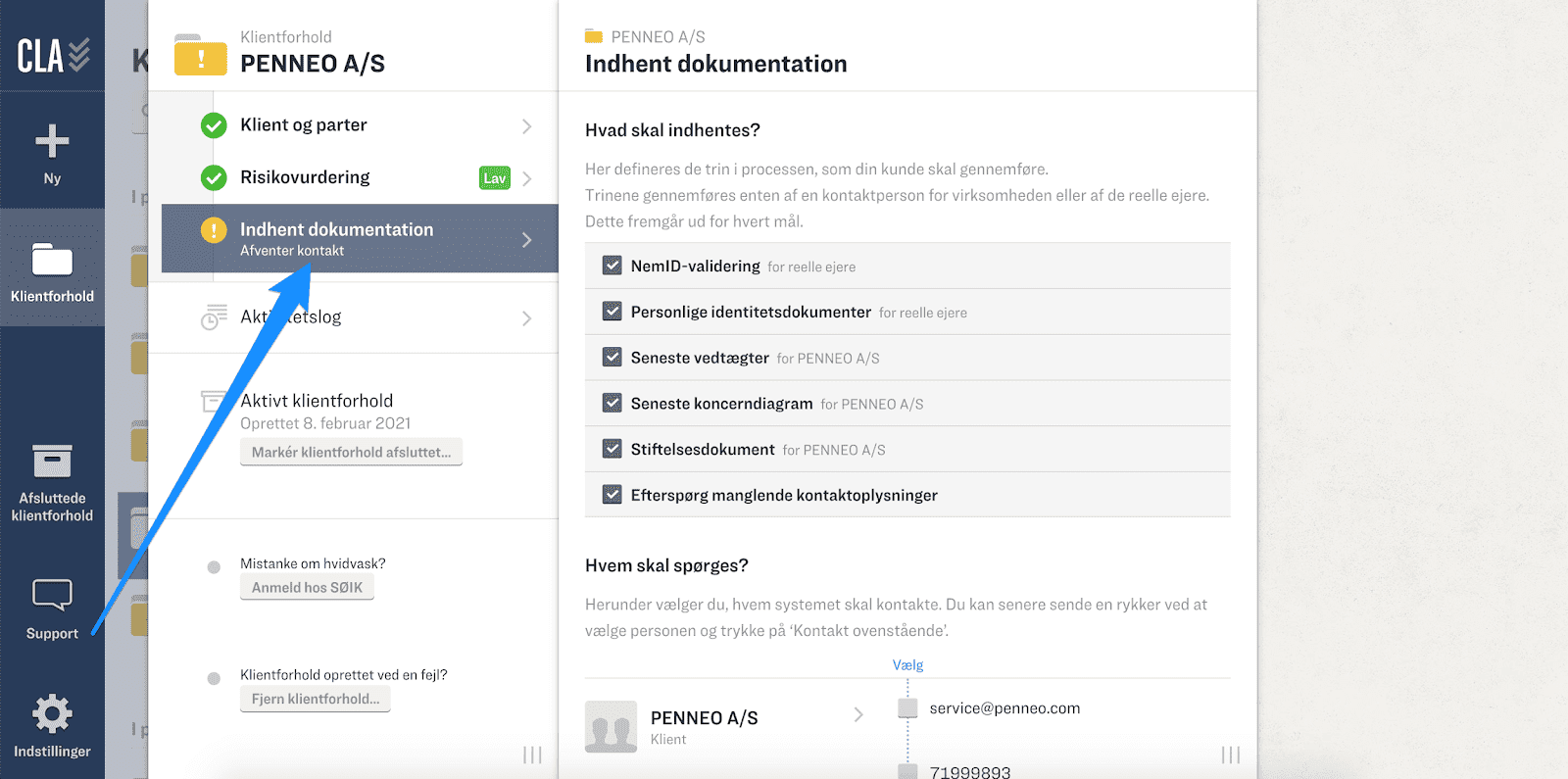This screenshot has width=1568, height=779.
Task: Click Oprettet 8. februar 2021 text
Action: (x=325, y=423)
